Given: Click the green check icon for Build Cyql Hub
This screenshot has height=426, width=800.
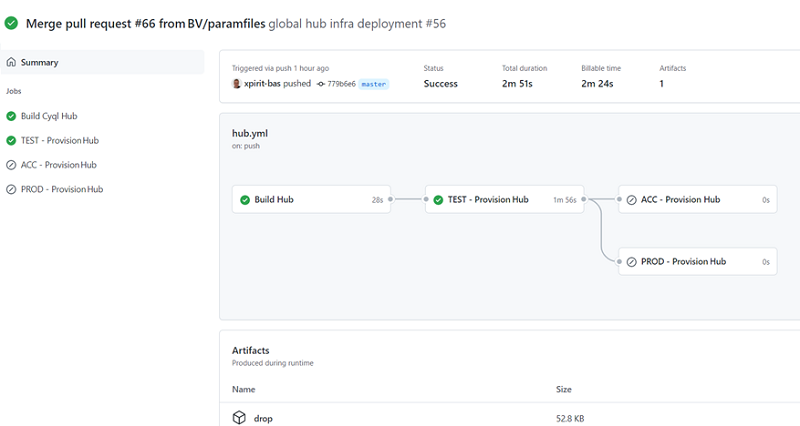Looking at the screenshot, I should click(11, 116).
